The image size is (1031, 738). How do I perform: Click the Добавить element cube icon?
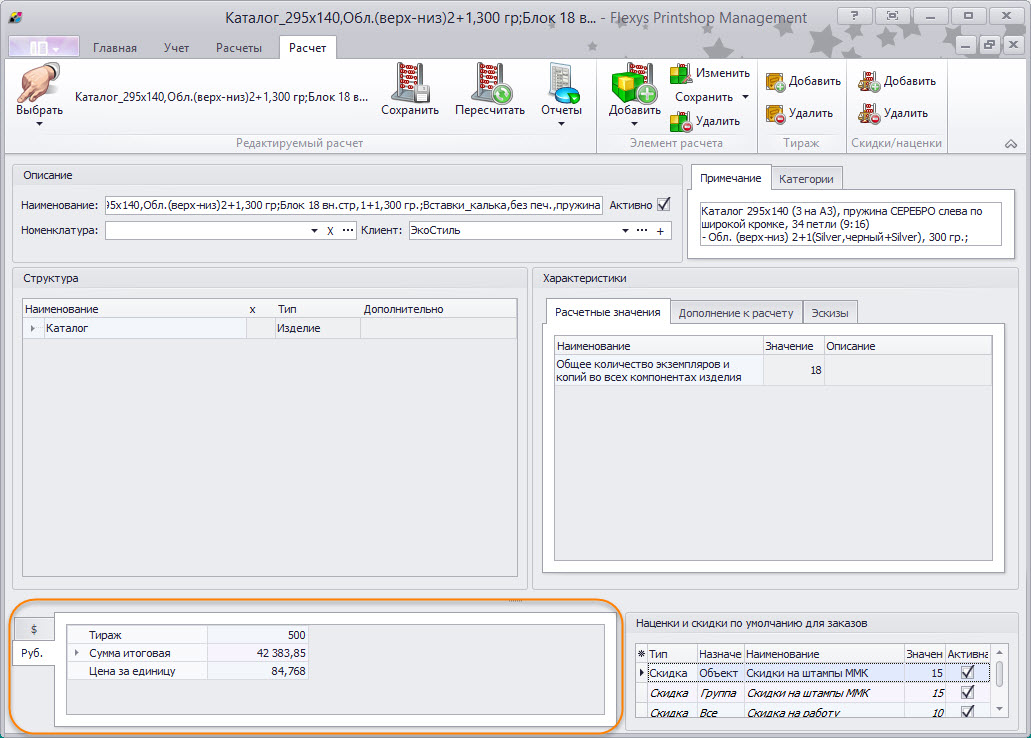633,84
